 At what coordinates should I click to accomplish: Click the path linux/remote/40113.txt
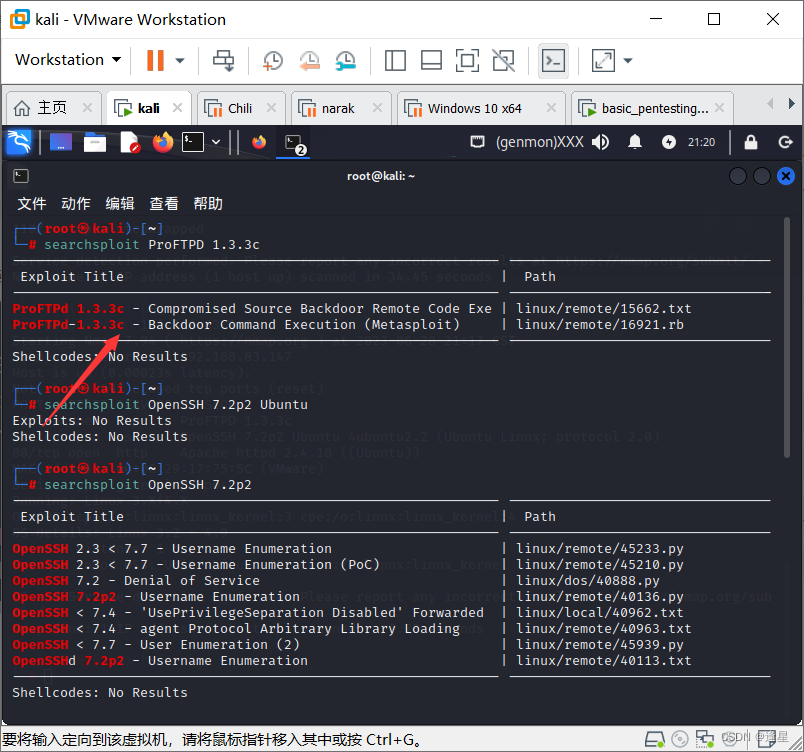click(x=604, y=661)
